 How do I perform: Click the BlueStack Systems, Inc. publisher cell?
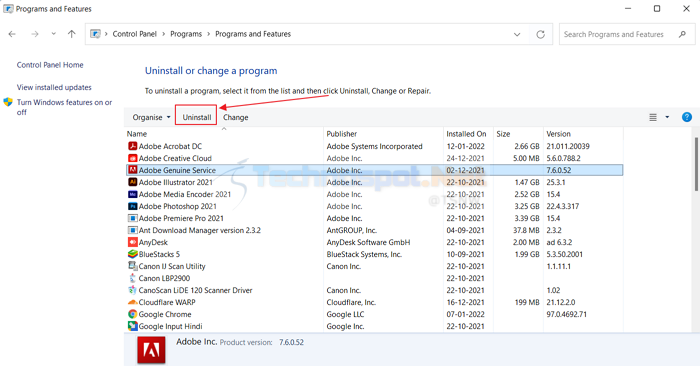364,254
